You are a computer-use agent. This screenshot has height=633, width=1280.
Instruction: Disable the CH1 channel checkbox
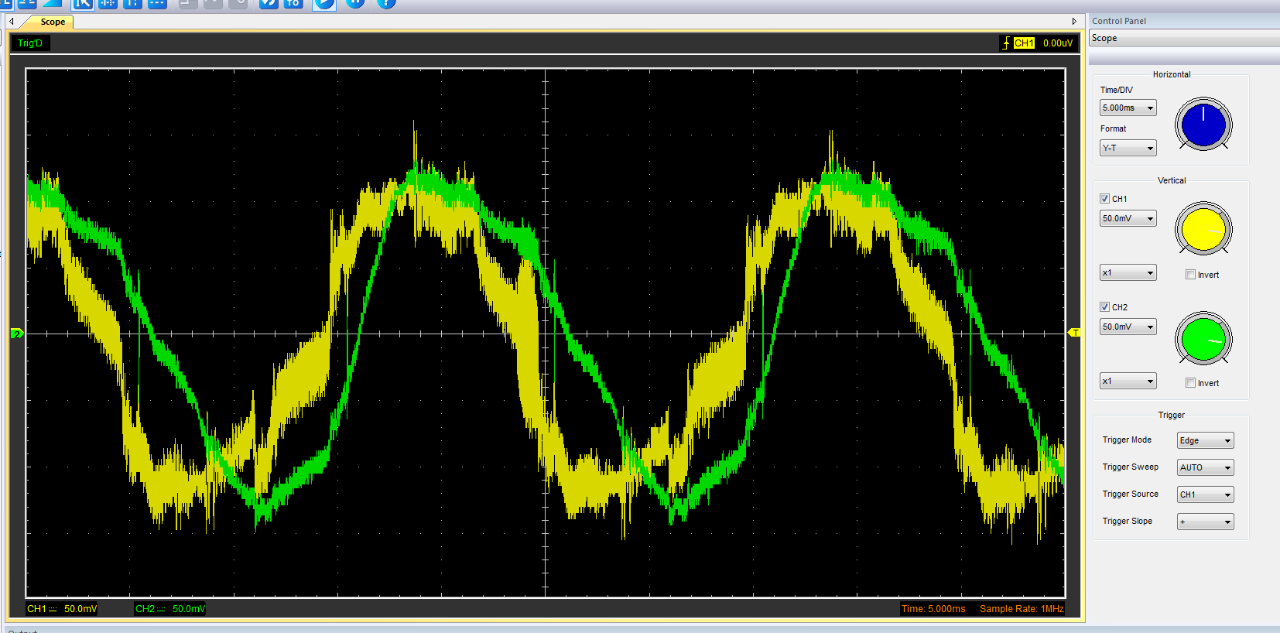click(x=1105, y=198)
